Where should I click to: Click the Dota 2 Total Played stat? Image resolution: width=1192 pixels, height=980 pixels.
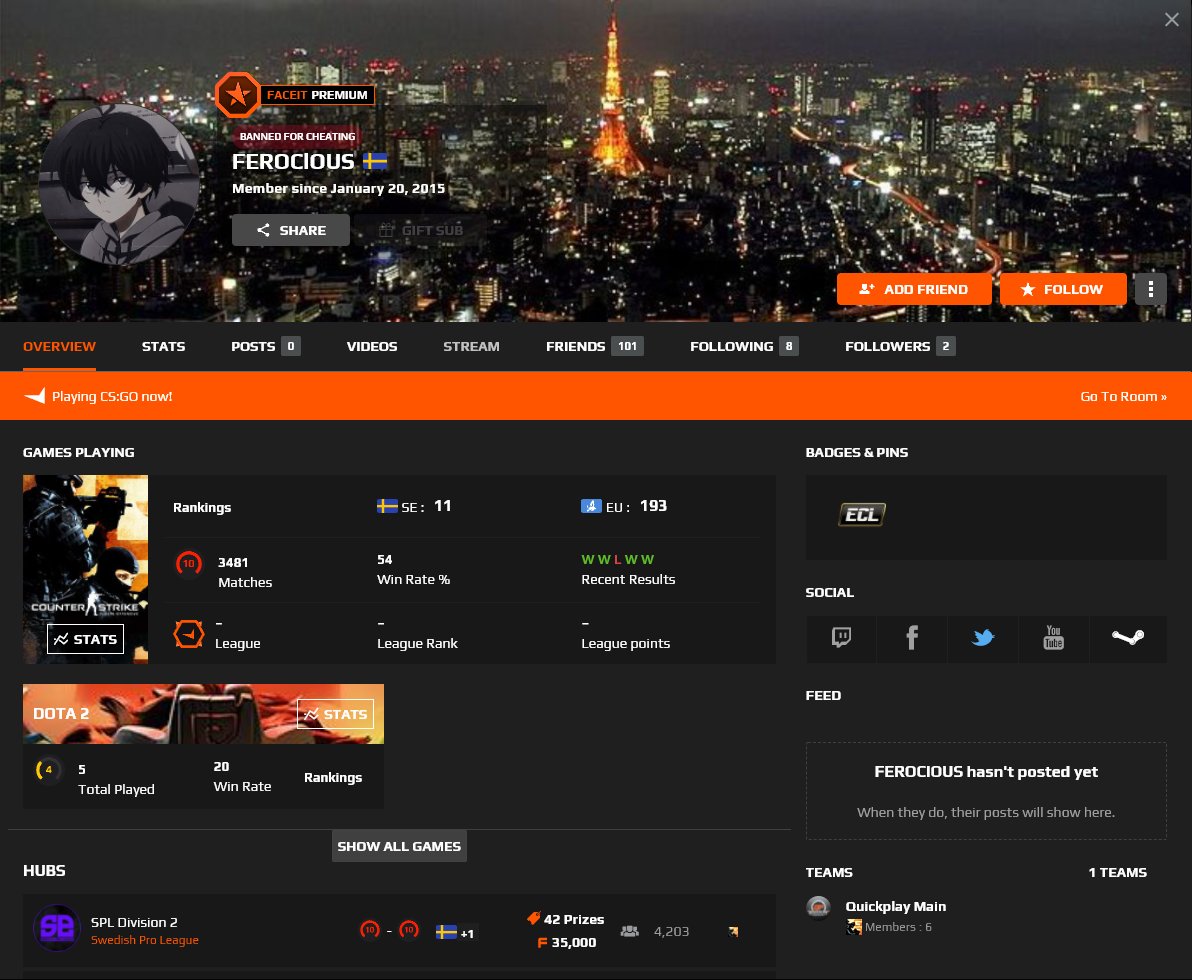click(116, 779)
